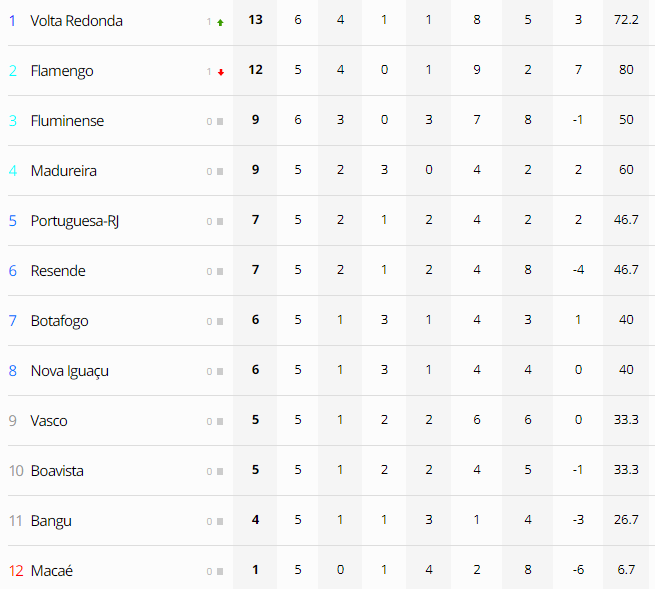Click the gray square icon in Bangu row

pyautogui.click(x=220, y=521)
